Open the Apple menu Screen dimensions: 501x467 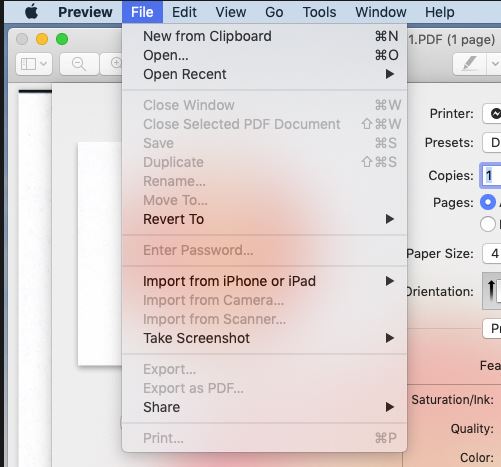(x=32, y=12)
